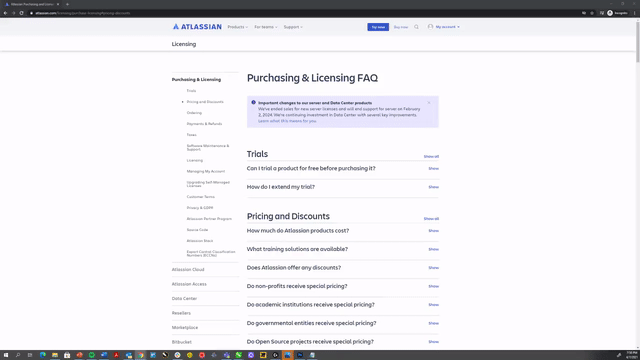Image resolution: width=640 pixels, height=360 pixels.
Task: Click the info icon in the notice banner
Action: (253, 102)
